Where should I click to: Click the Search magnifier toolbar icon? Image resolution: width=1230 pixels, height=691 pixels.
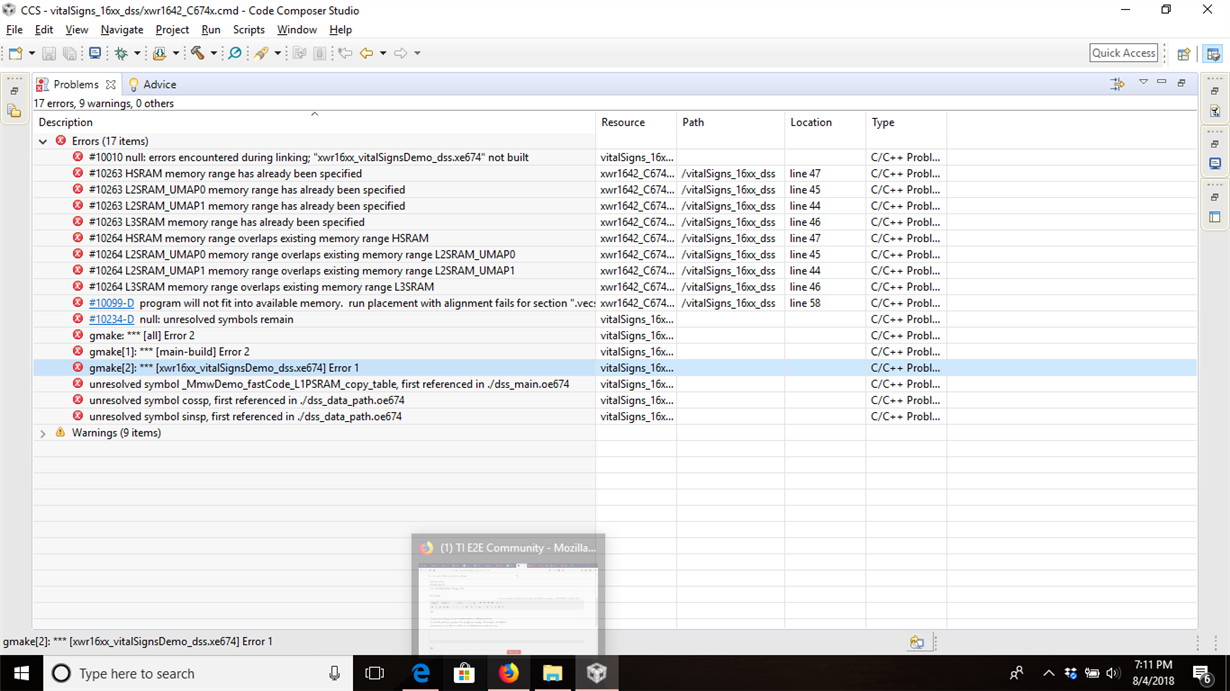[235, 53]
